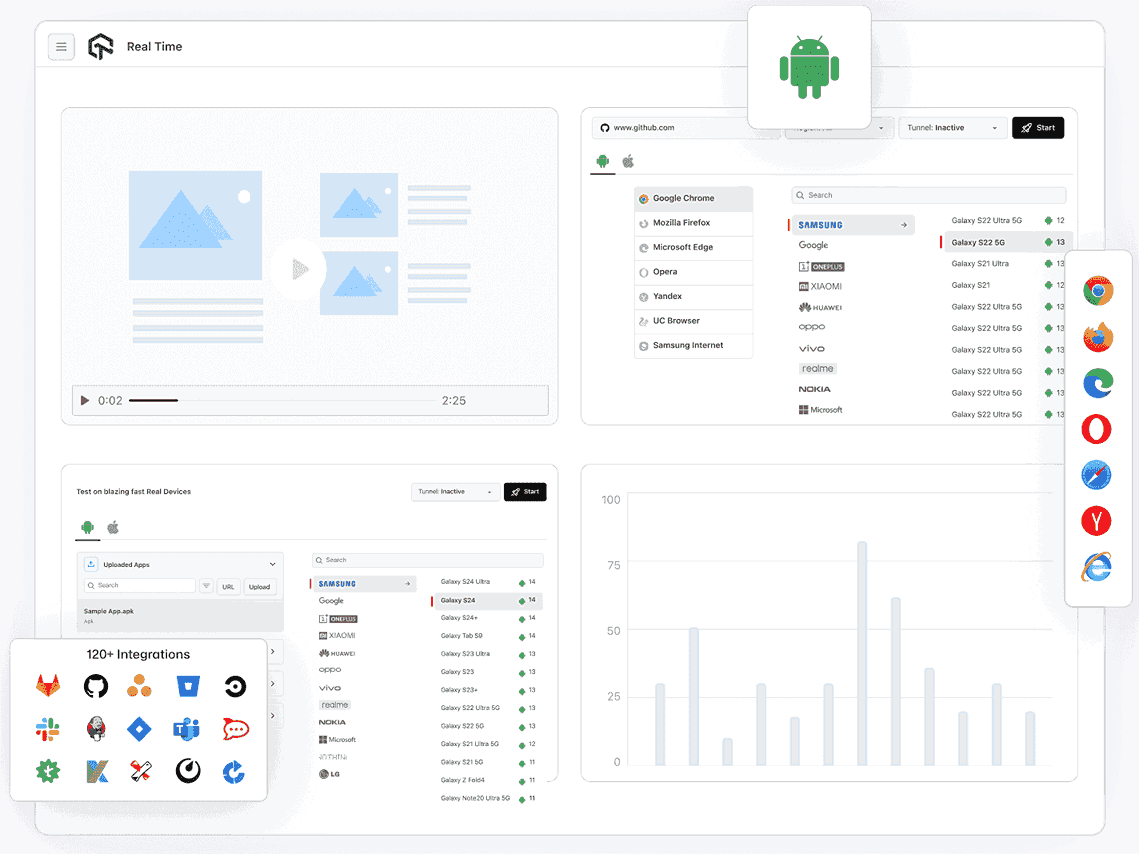Click the URL button in Uploaded Apps
The image size is (1139, 854).
pyautogui.click(x=228, y=587)
